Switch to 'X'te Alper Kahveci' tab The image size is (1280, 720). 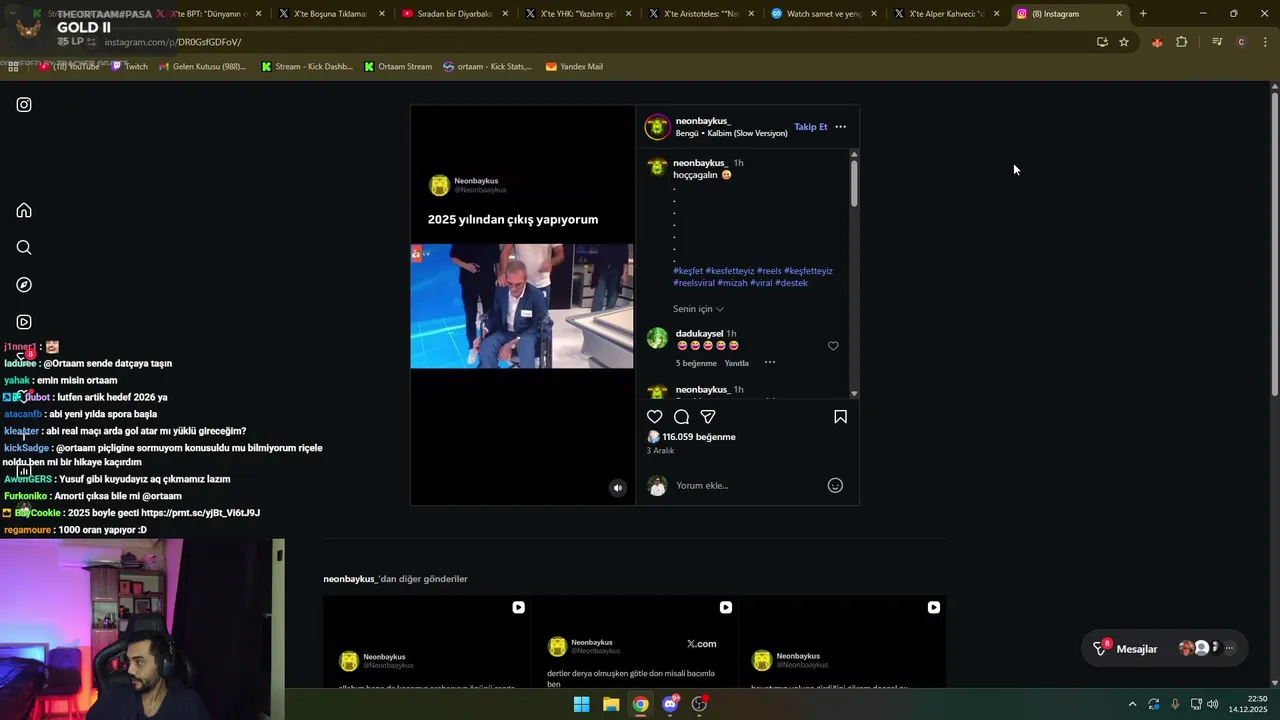(x=947, y=14)
